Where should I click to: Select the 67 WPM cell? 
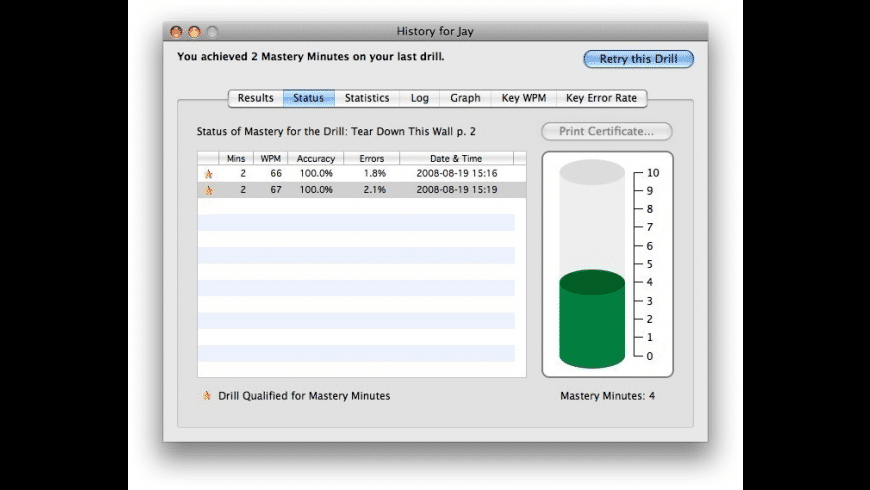point(276,190)
